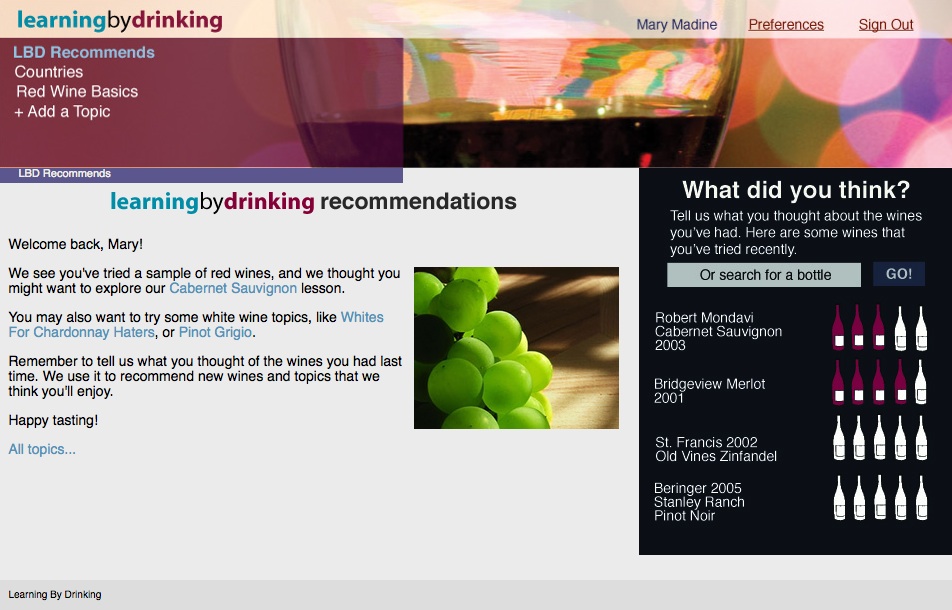This screenshot has height=610, width=952.
Task: Open the Countries topic
Action: point(49,72)
